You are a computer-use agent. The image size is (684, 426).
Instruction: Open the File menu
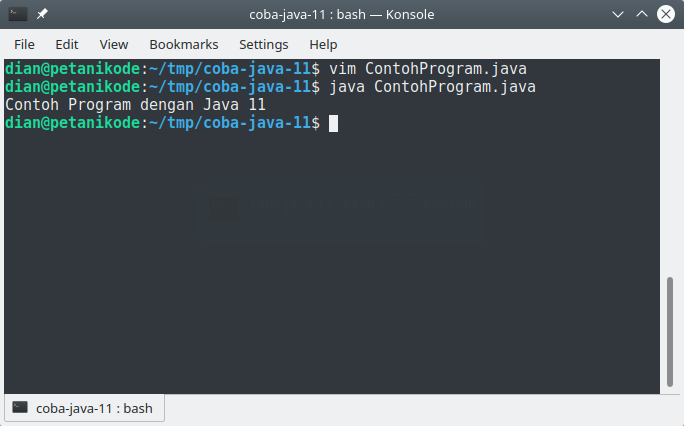tap(24, 44)
